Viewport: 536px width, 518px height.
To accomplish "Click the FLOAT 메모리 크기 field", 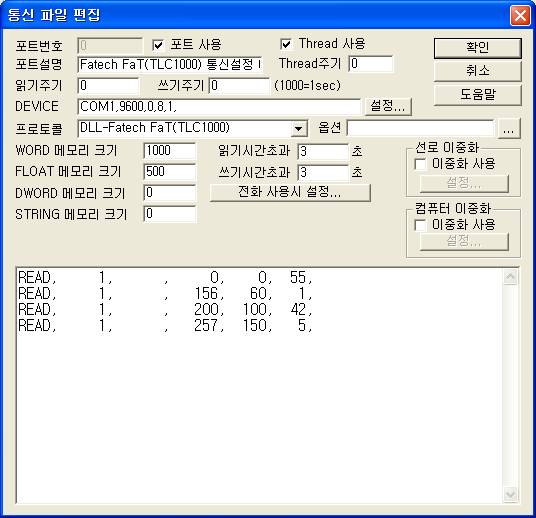I will coord(170,172).
